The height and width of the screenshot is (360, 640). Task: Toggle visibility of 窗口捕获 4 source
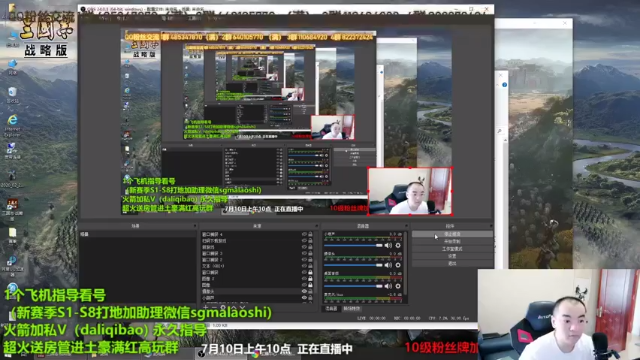pyautogui.click(x=304, y=234)
